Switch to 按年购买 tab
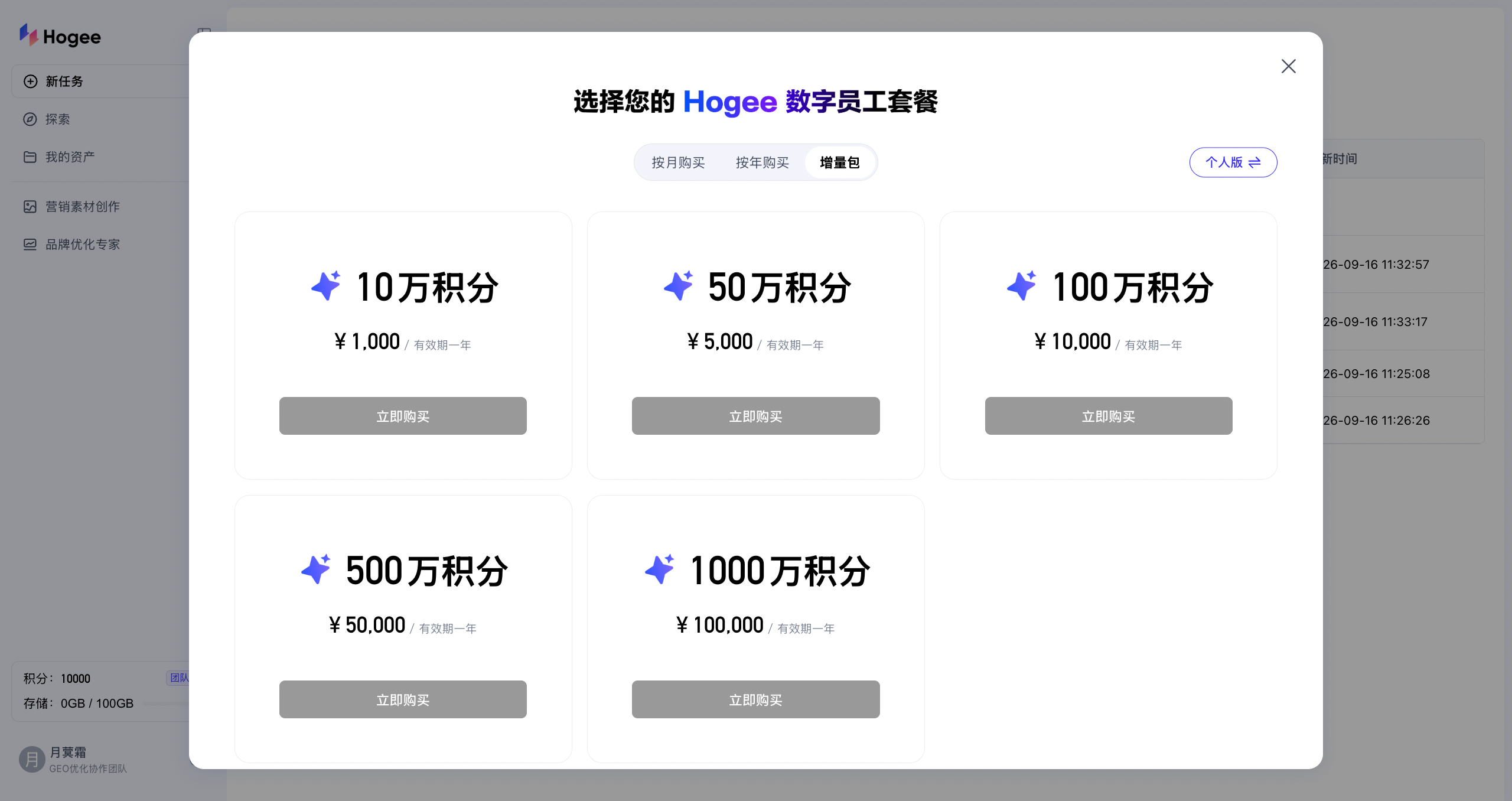The height and width of the screenshot is (801, 1512). 762,162
